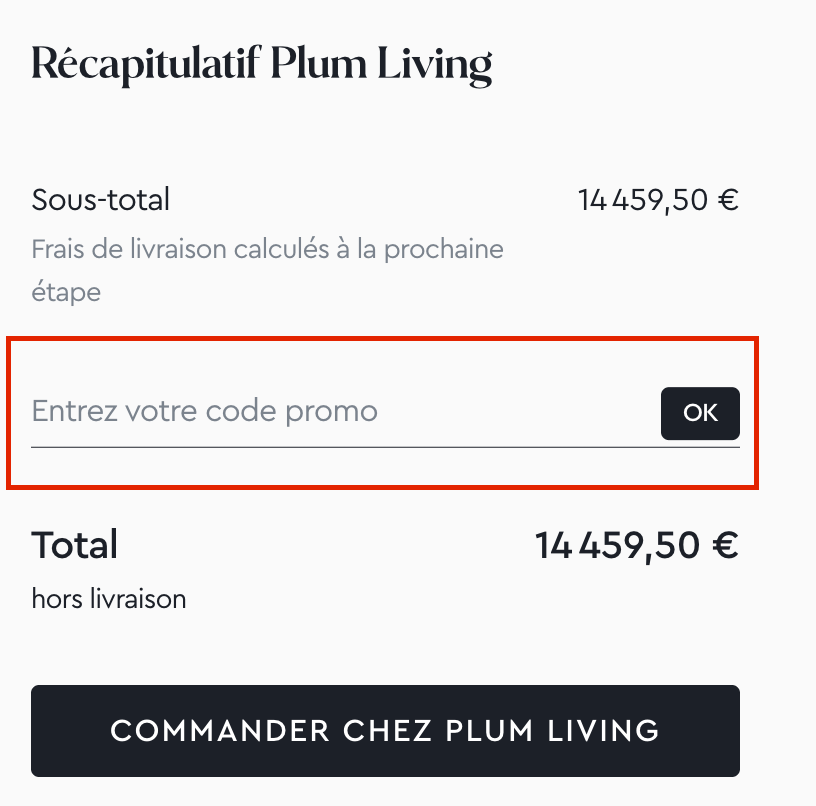Image resolution: width=816 pixels, height=806 pixels.
Task: Click Plum Living in the heading
Action: click(x=382, y=65)
